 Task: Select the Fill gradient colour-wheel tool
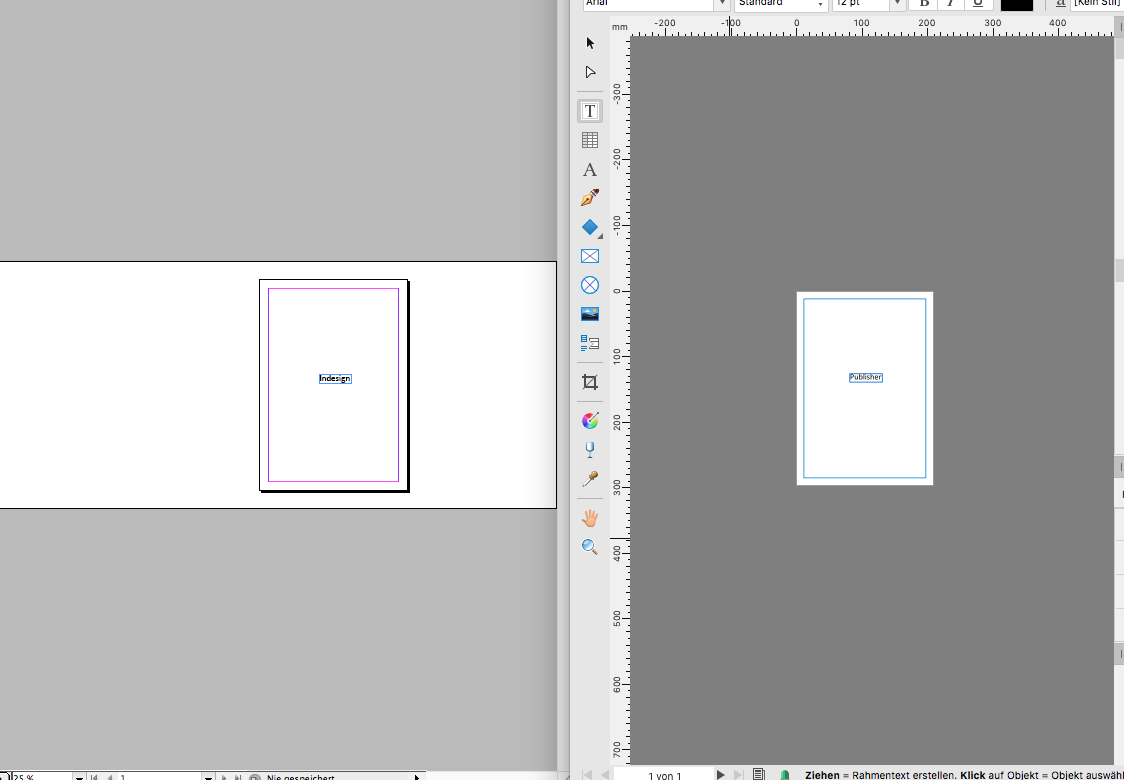pos(590,421)
